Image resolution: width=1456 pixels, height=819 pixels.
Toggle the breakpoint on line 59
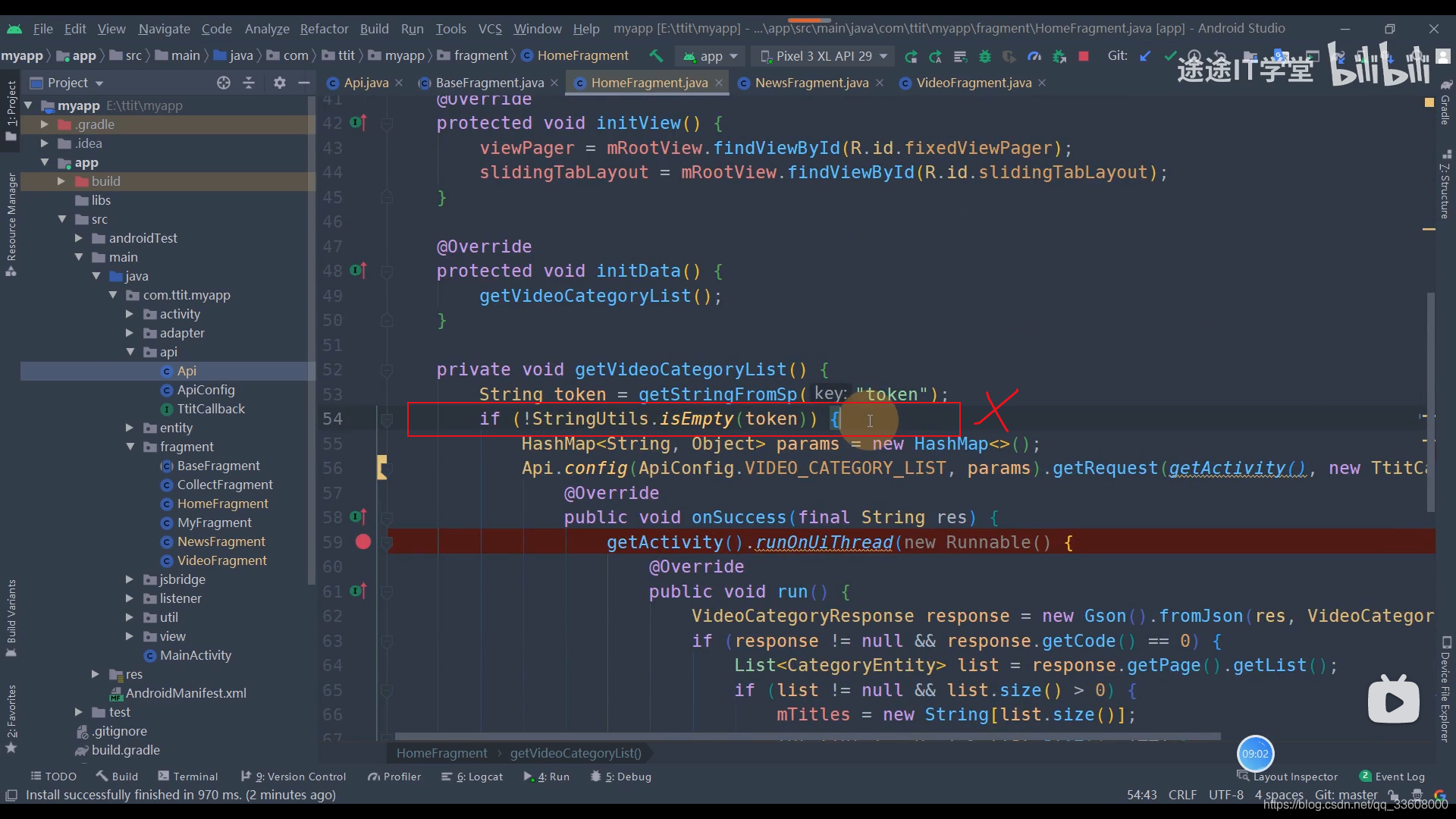click(363, 541)
